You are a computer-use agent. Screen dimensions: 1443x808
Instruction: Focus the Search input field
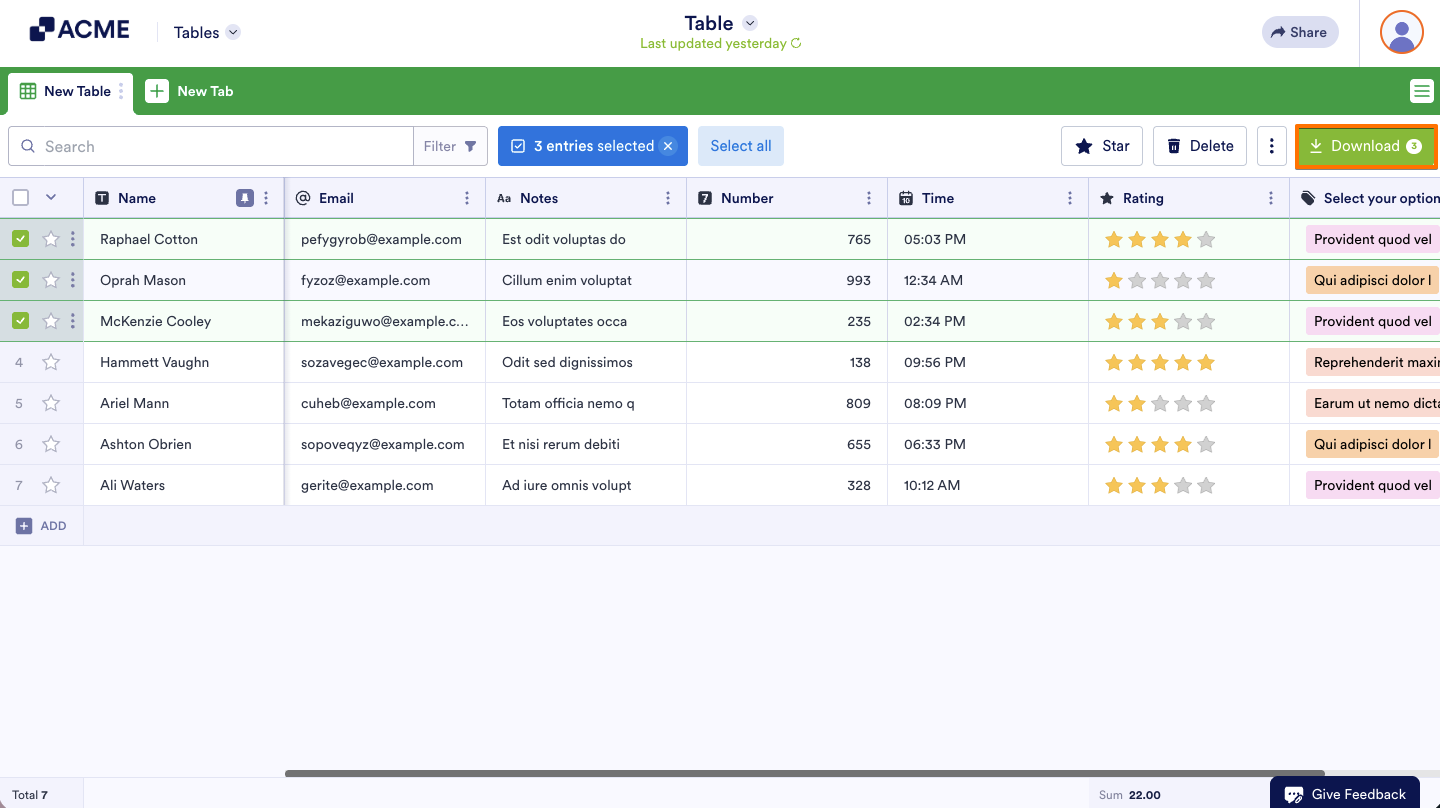[x=211, y=146]
